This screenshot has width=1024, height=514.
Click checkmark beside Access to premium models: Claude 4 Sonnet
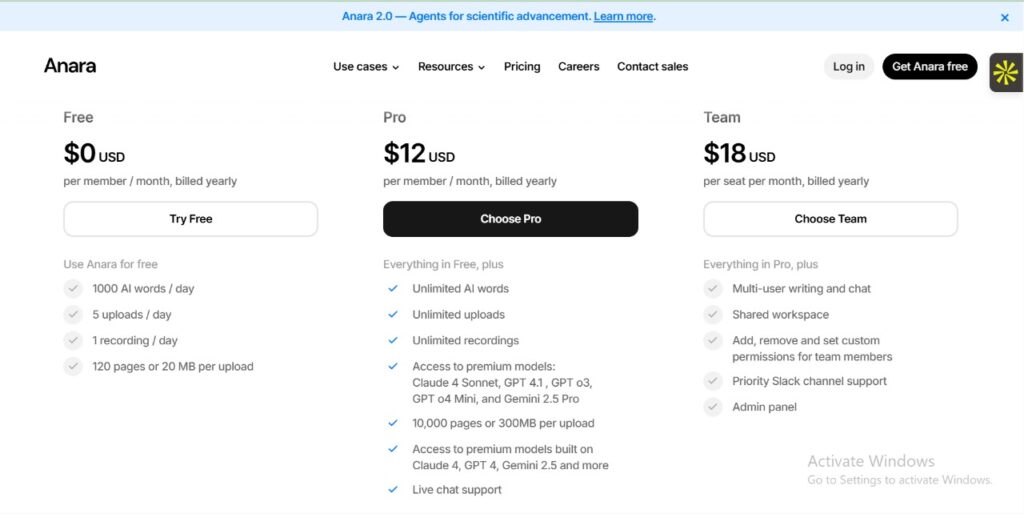point(392,366)
